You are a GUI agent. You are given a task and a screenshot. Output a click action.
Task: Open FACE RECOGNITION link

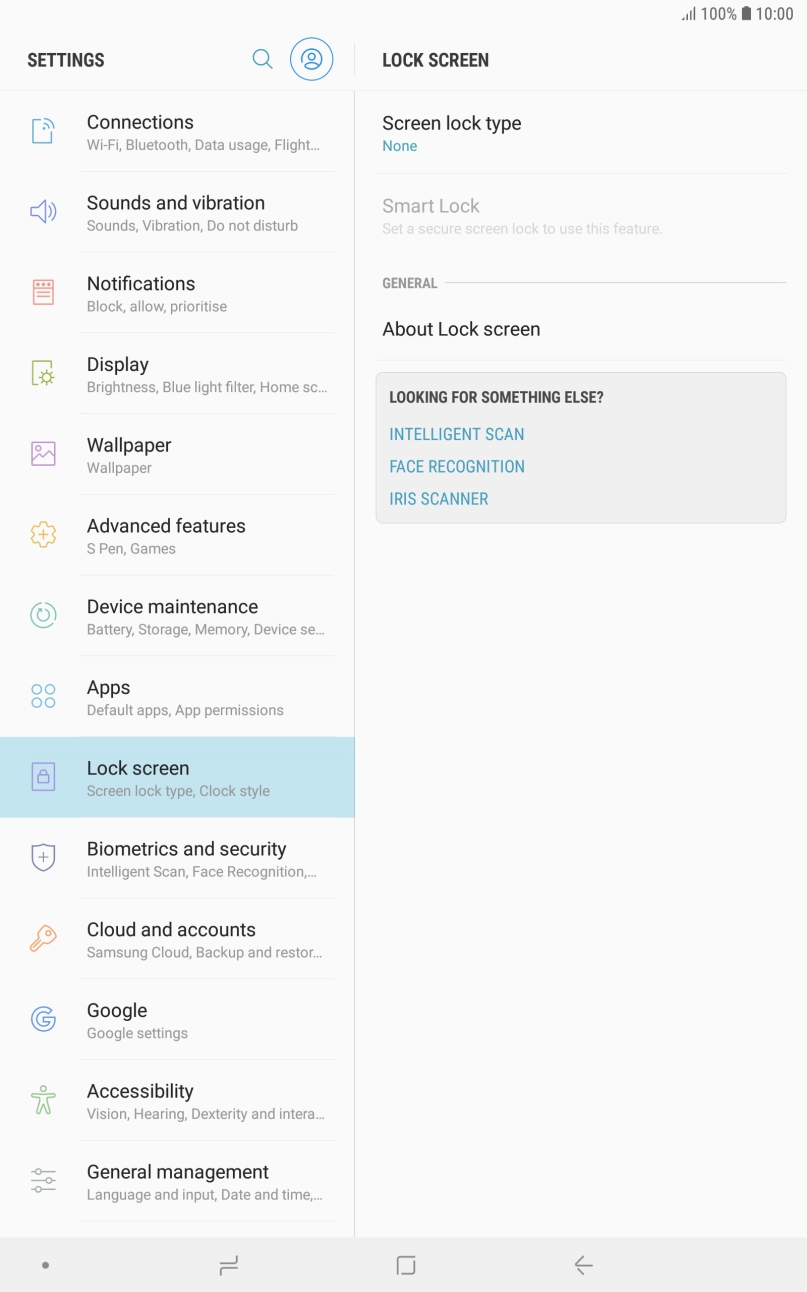point(457,466)
